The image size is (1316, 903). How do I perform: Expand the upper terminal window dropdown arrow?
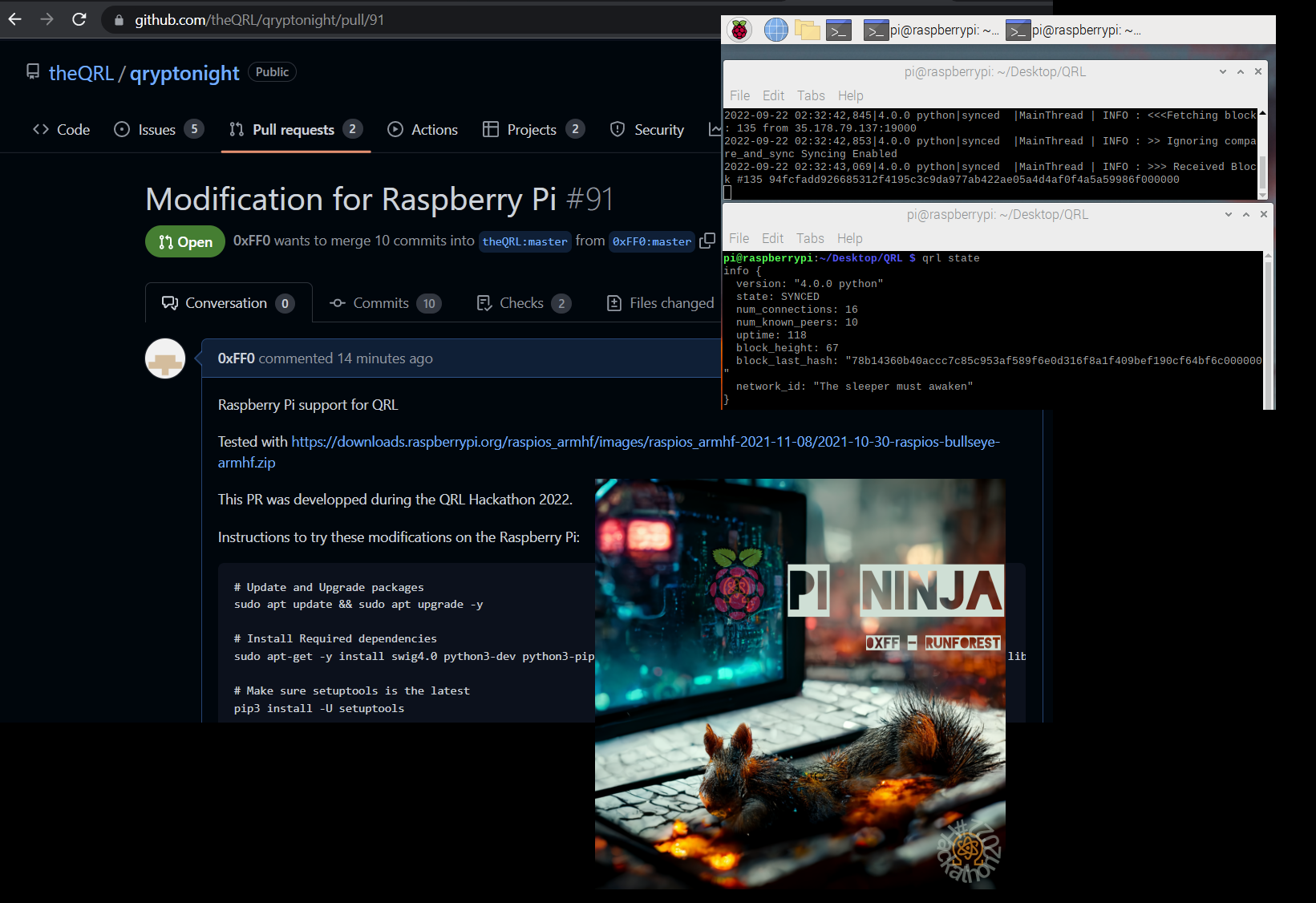coord(1223,71)
